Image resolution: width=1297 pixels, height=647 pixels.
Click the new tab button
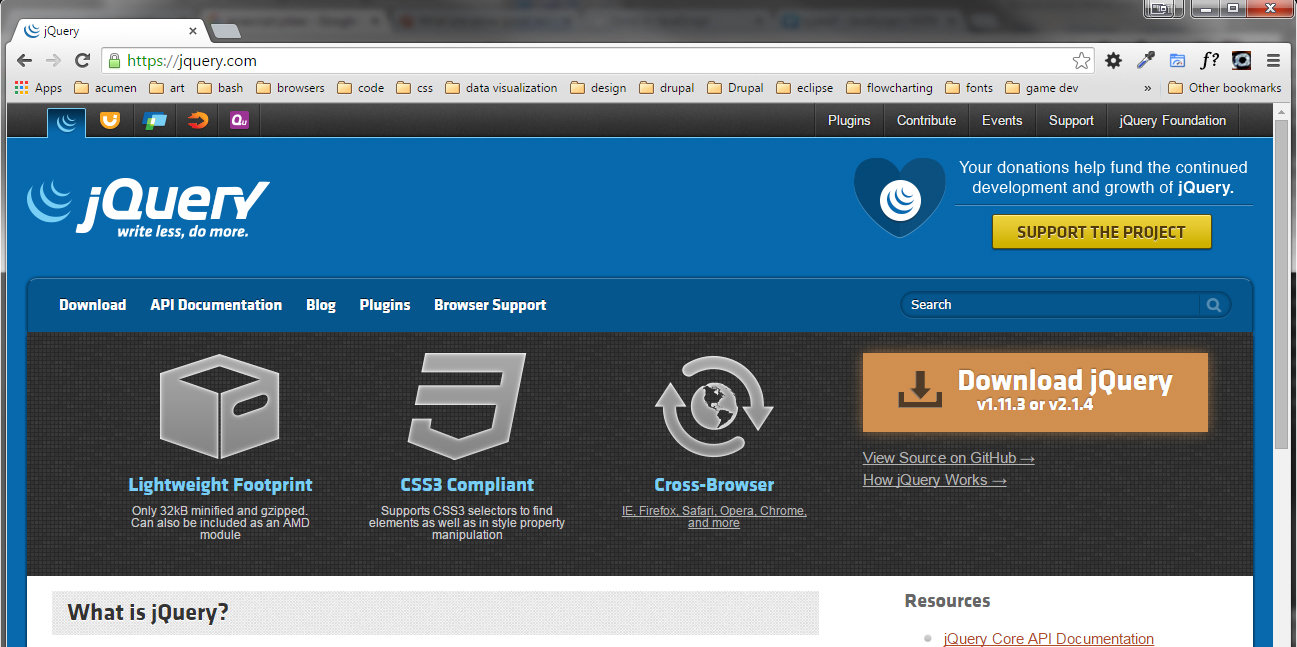click(x=226, y=31)
